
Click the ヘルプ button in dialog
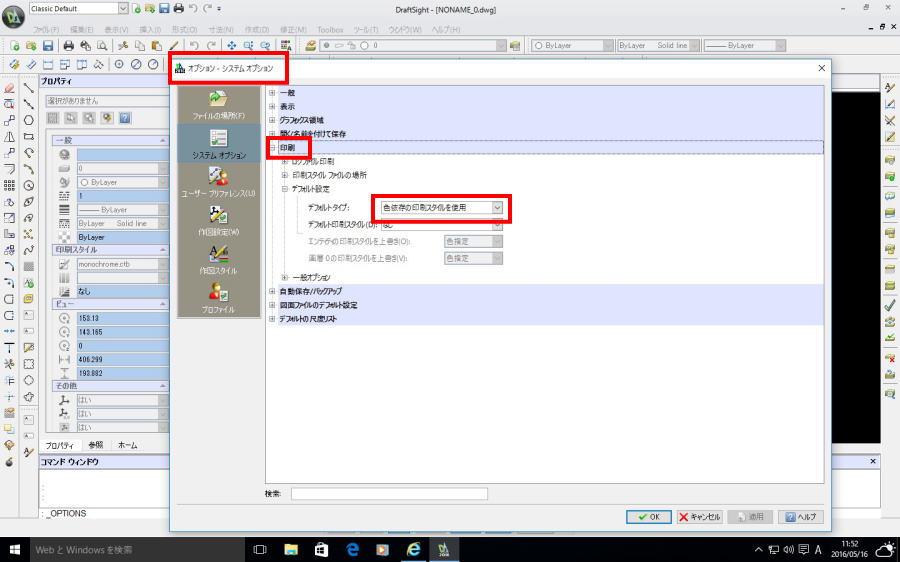(x=801, y=517)
